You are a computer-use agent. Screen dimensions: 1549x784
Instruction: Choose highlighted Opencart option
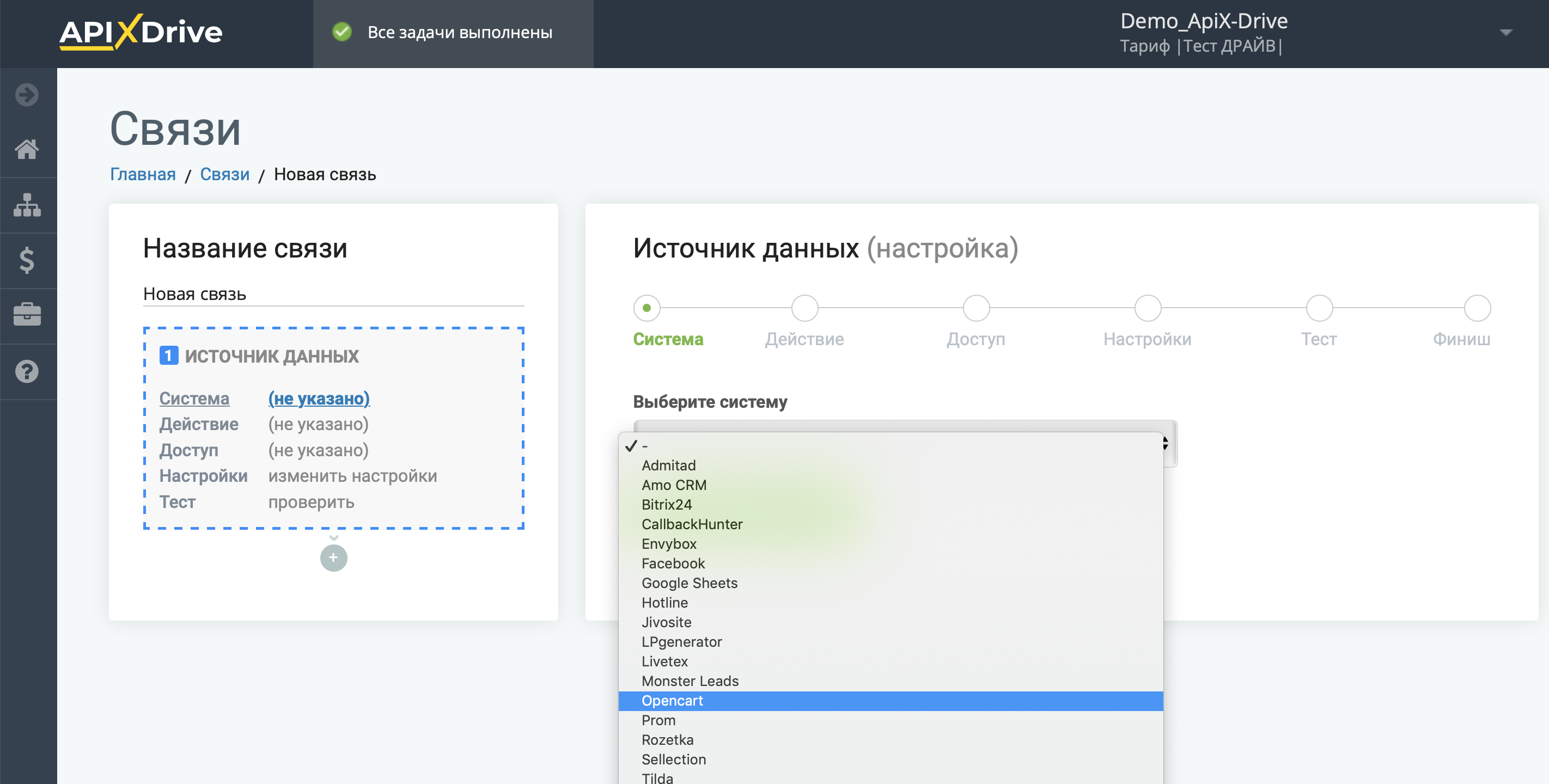[891, 701]
